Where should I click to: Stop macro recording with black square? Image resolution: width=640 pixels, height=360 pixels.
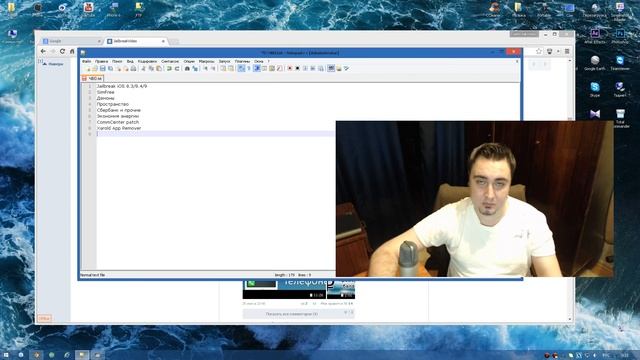[x=297, y=69]
